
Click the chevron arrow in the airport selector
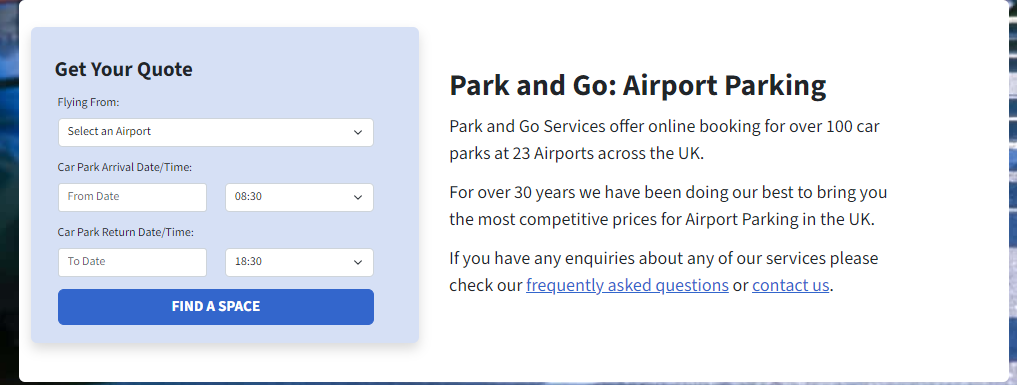[357, 132]
